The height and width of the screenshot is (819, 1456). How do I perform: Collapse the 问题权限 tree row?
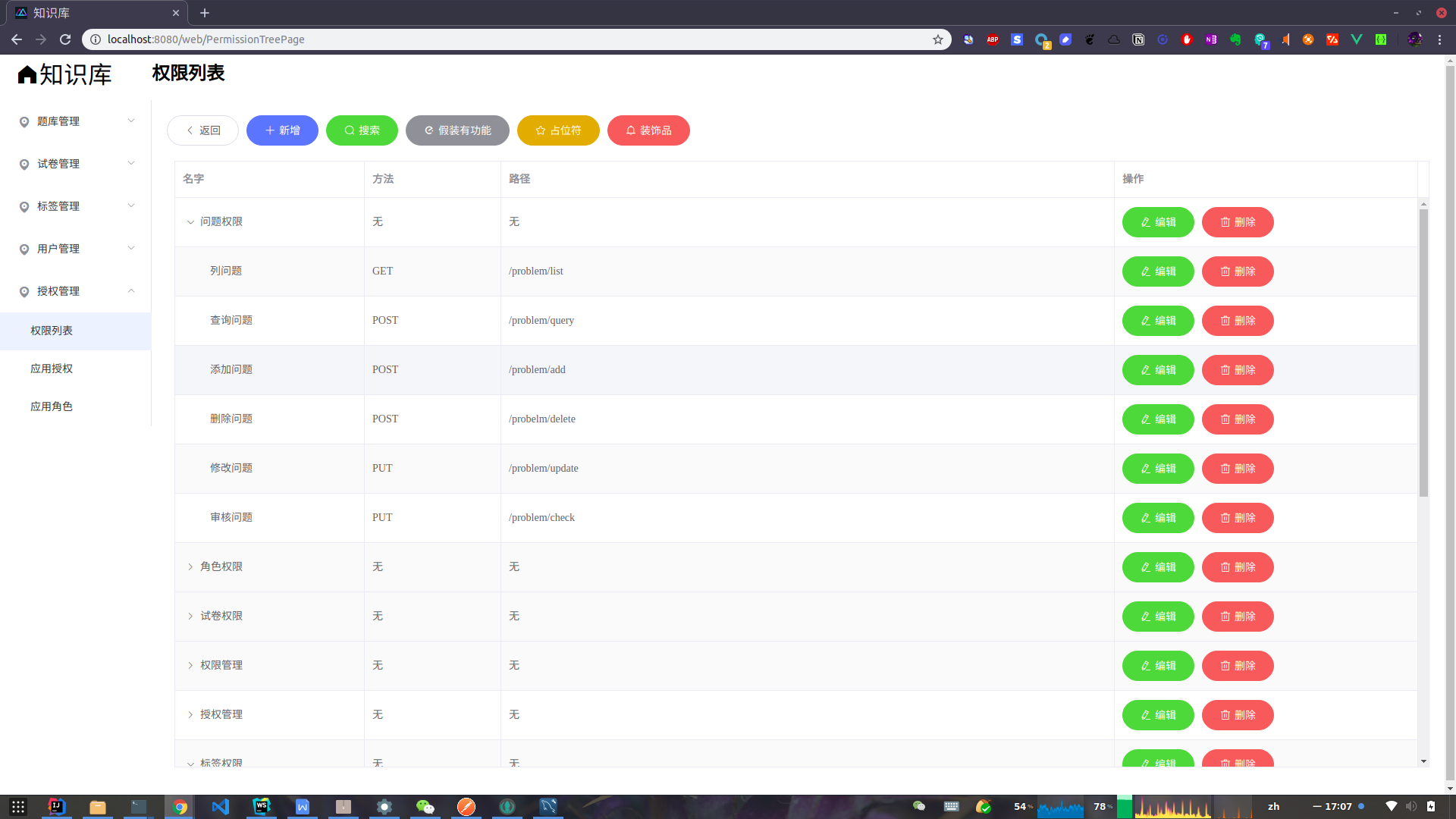pos(190,222)
